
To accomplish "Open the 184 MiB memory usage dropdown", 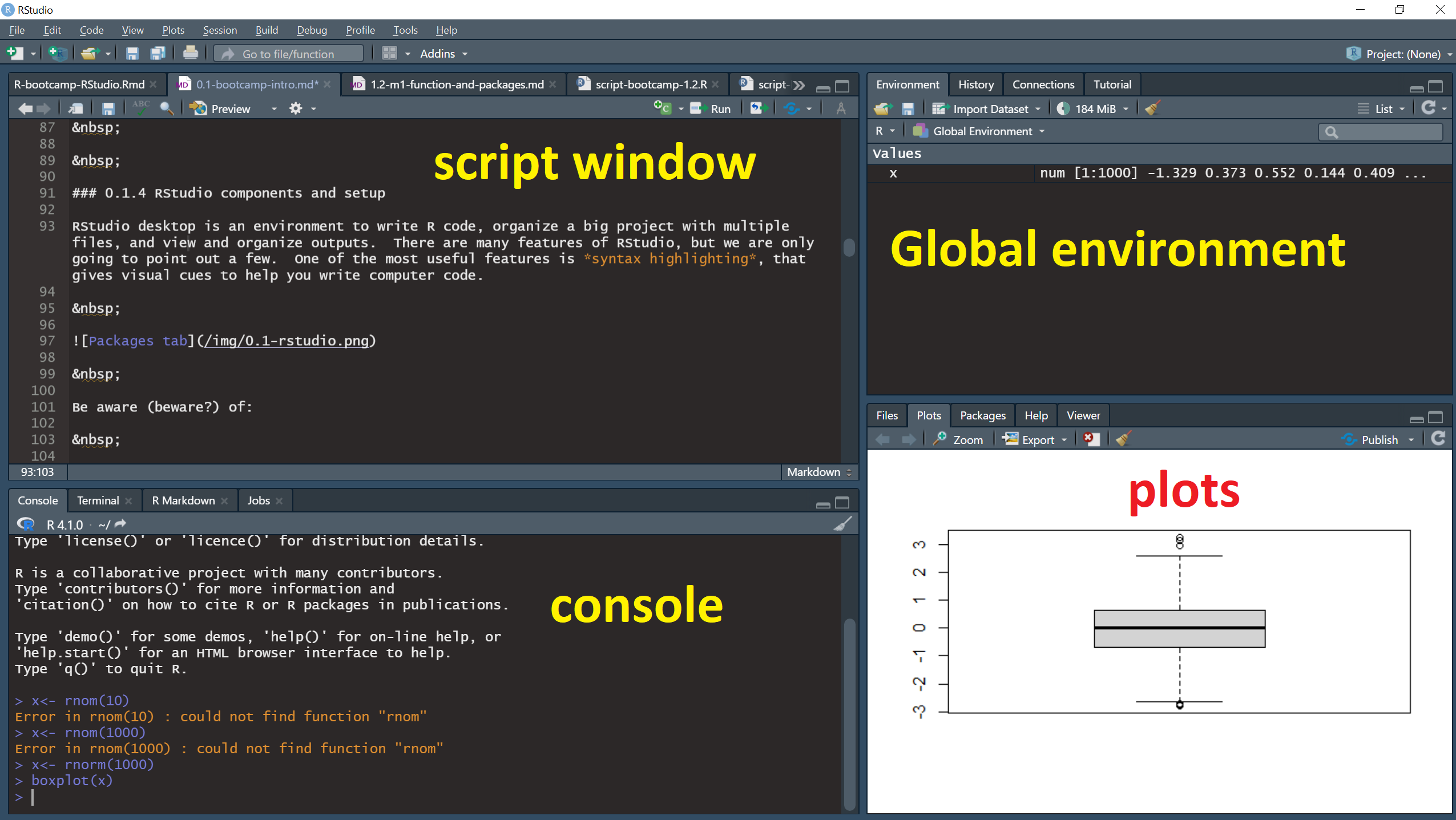I will click(1092, 108).
